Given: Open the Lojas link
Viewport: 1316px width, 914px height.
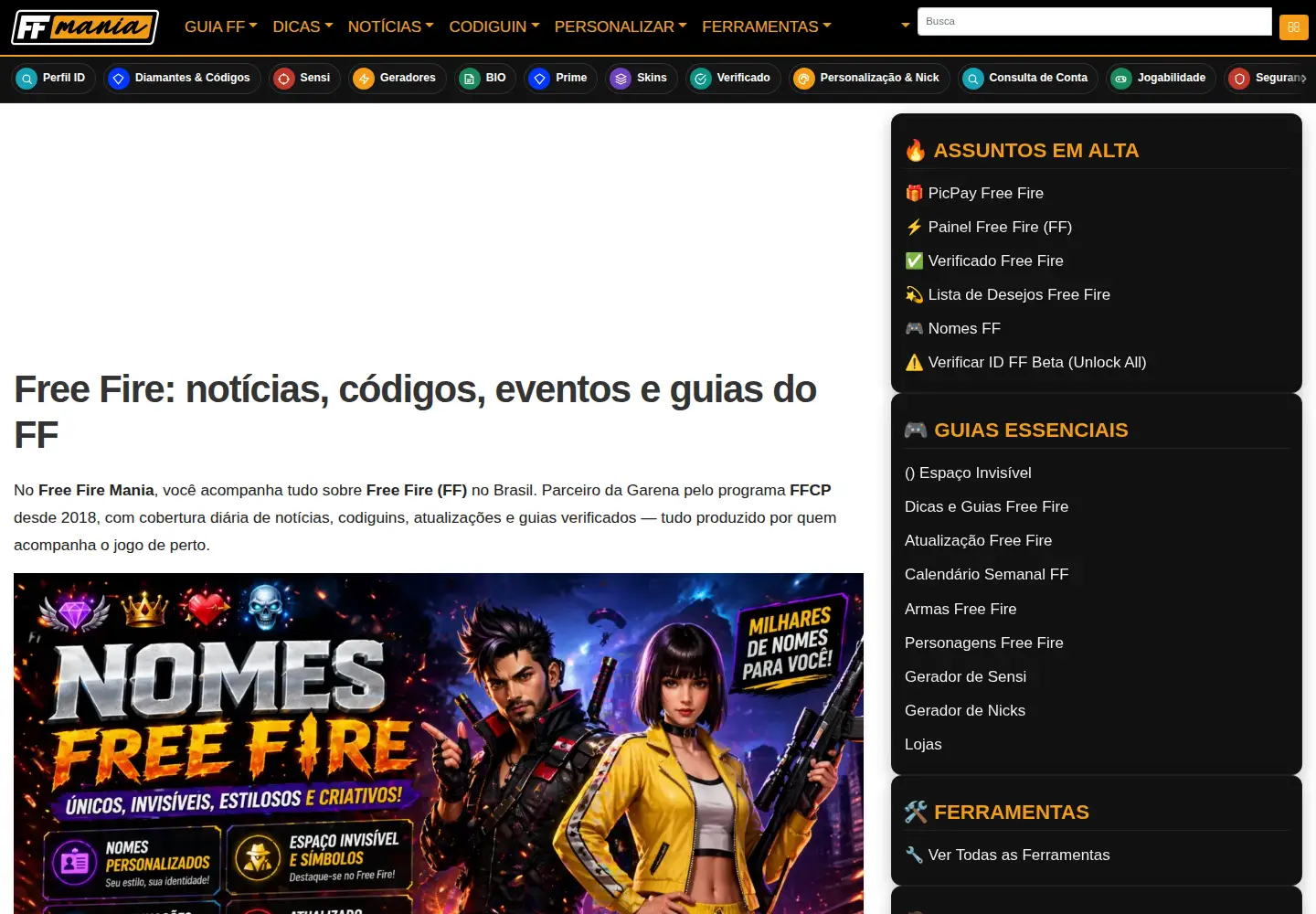Looking at the screenshot, I should pyautogui.click(x=923, y=744).
